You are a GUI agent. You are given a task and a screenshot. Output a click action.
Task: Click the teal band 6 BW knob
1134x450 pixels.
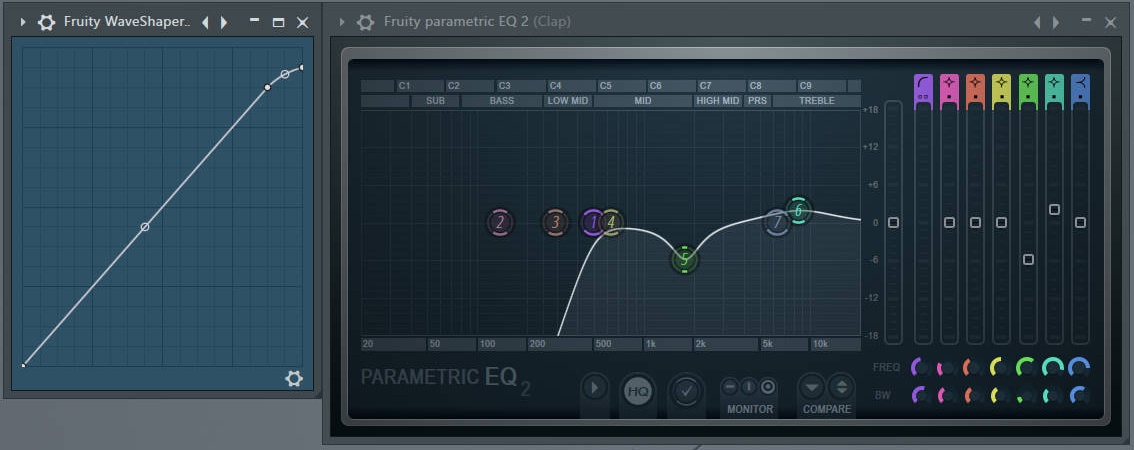pyautogui.click(x=1053, y=396)
